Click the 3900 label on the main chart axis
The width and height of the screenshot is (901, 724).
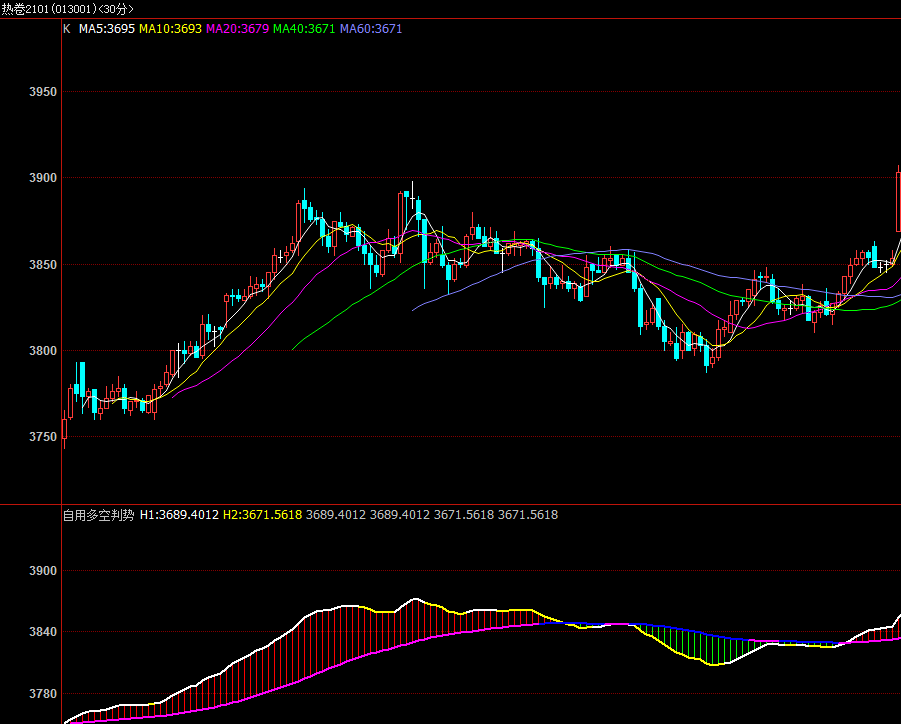(43, 178)
